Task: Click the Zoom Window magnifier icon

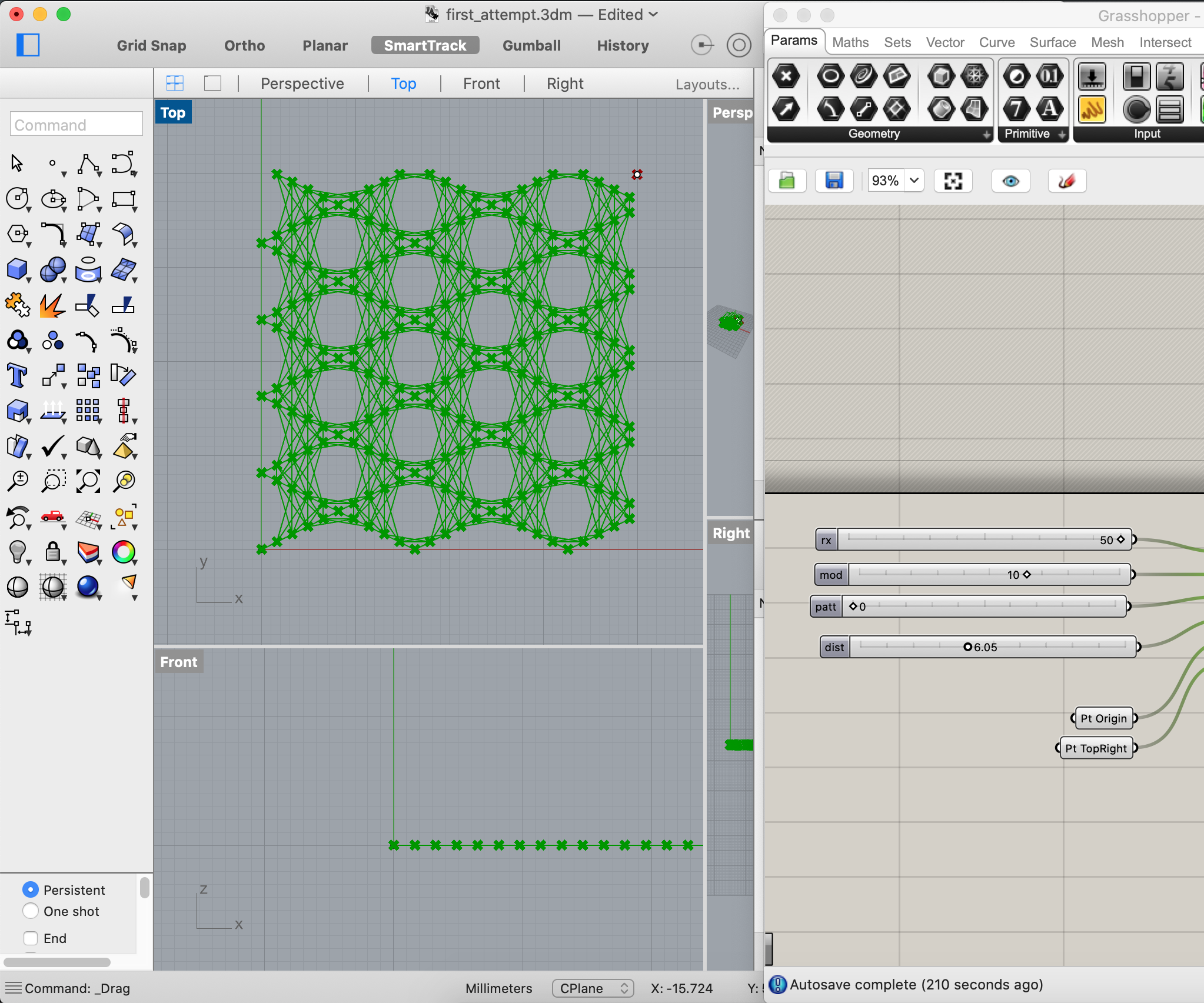Action: (53, 481)
